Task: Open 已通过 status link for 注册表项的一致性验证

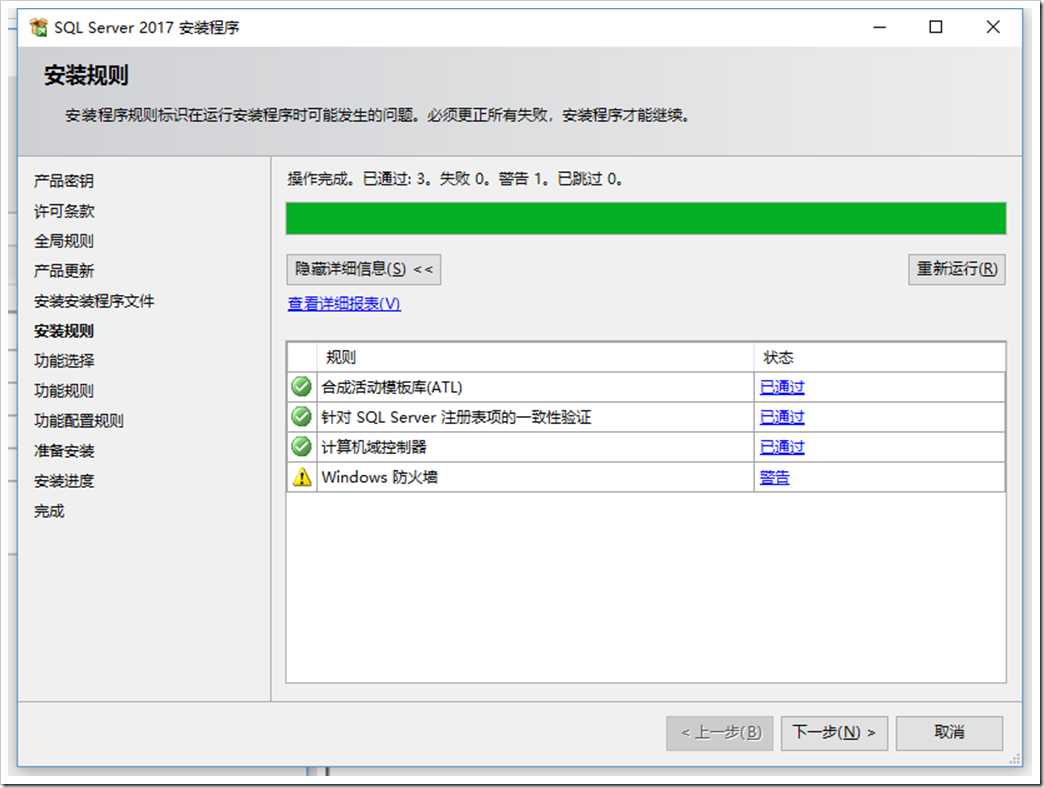Action: (x=782, y=417)
